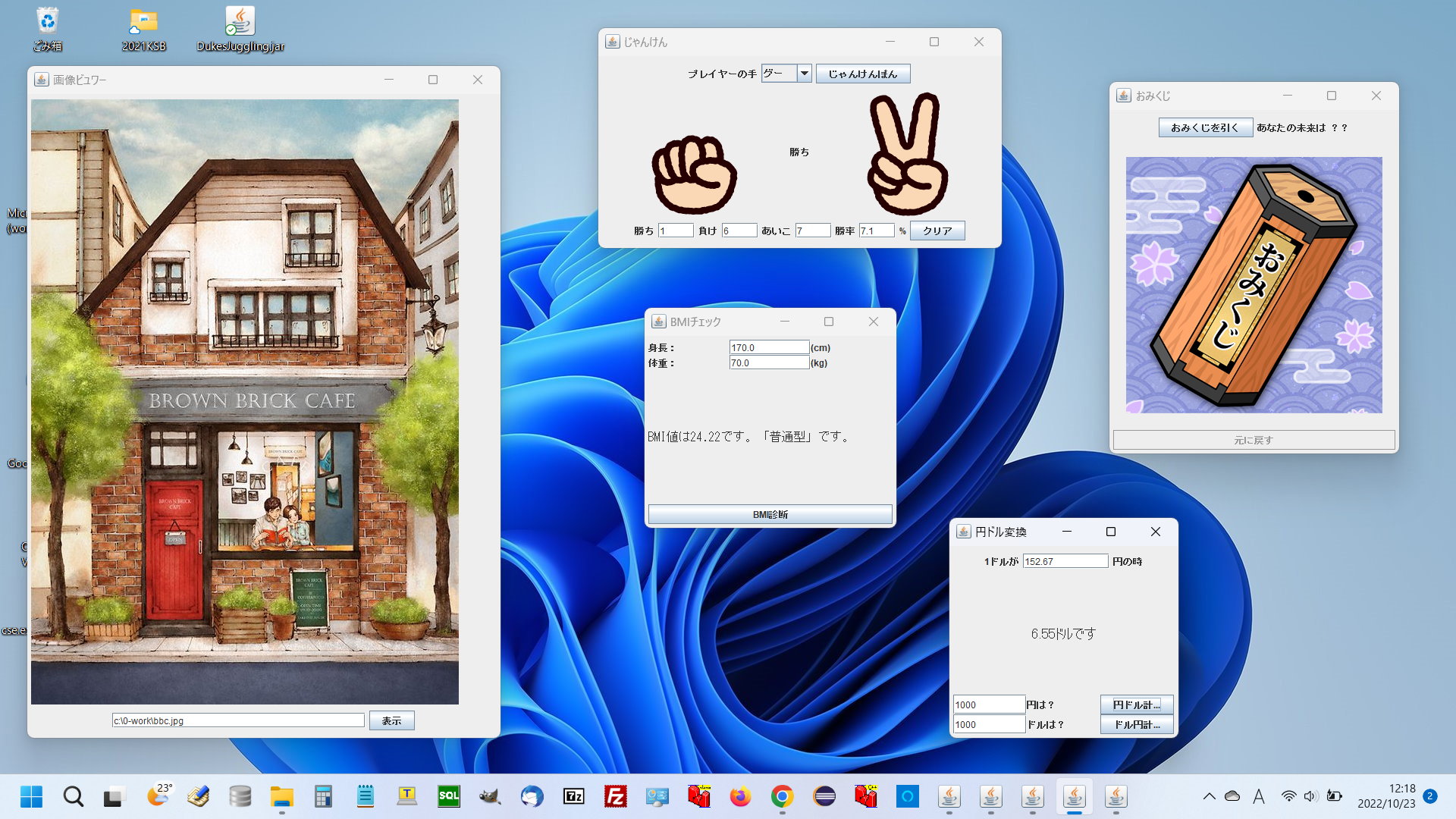Toggle the IME input mode indicator A
The height and width of the screenshot is (819, 1456).
[x=1259, y=796]
